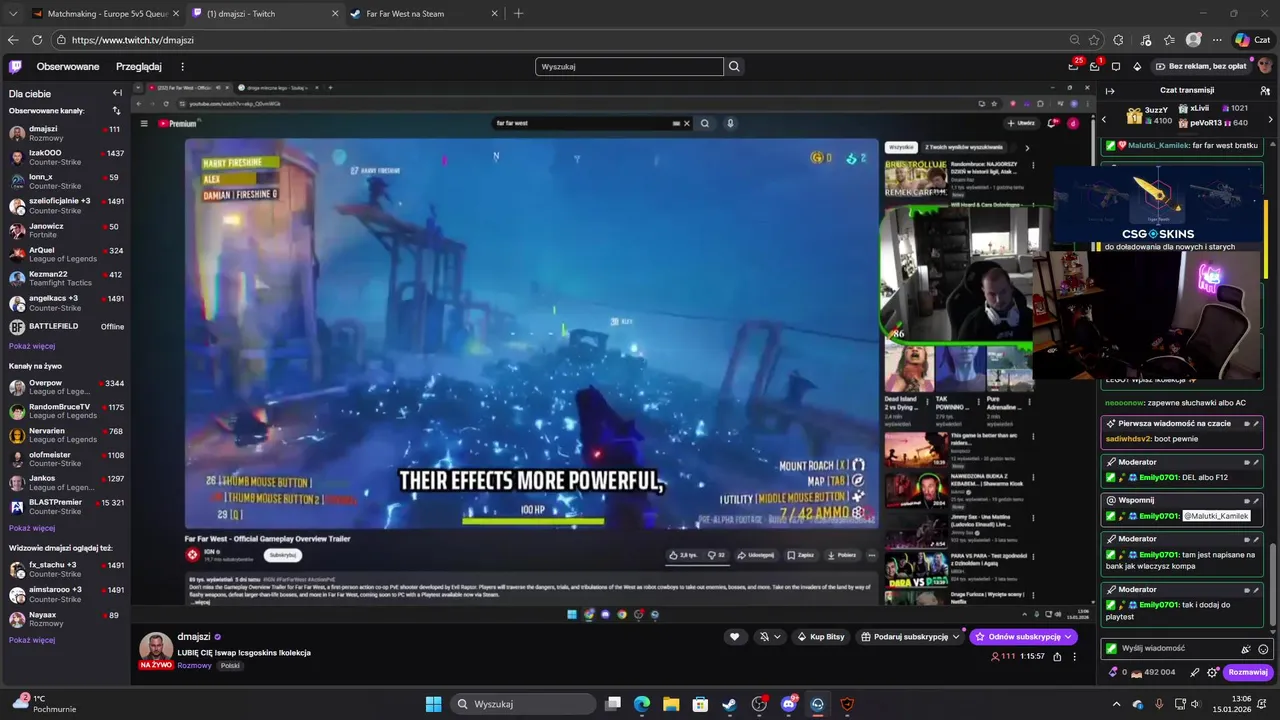
Task: Click the 'Polski' language tag
Action: tap(230, 666)
